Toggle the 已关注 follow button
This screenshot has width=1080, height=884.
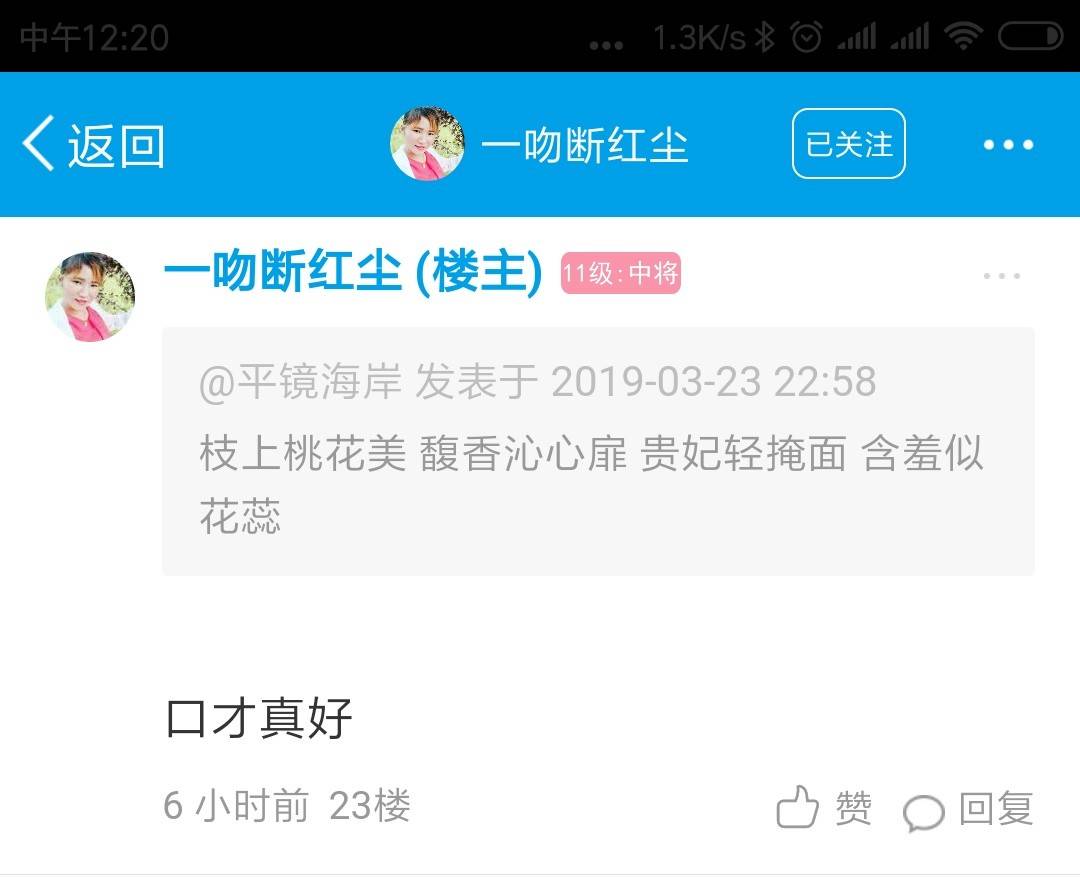tap(849, 143)
